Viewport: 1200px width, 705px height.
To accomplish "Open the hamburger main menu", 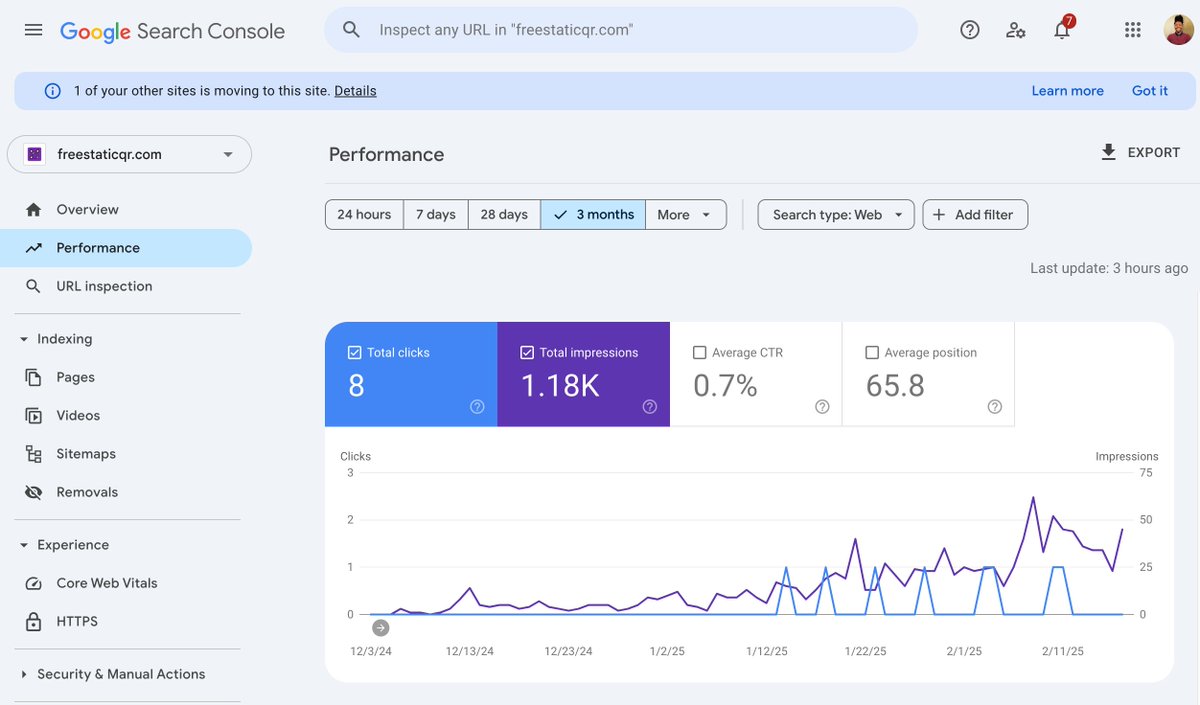I will [33, 30].
